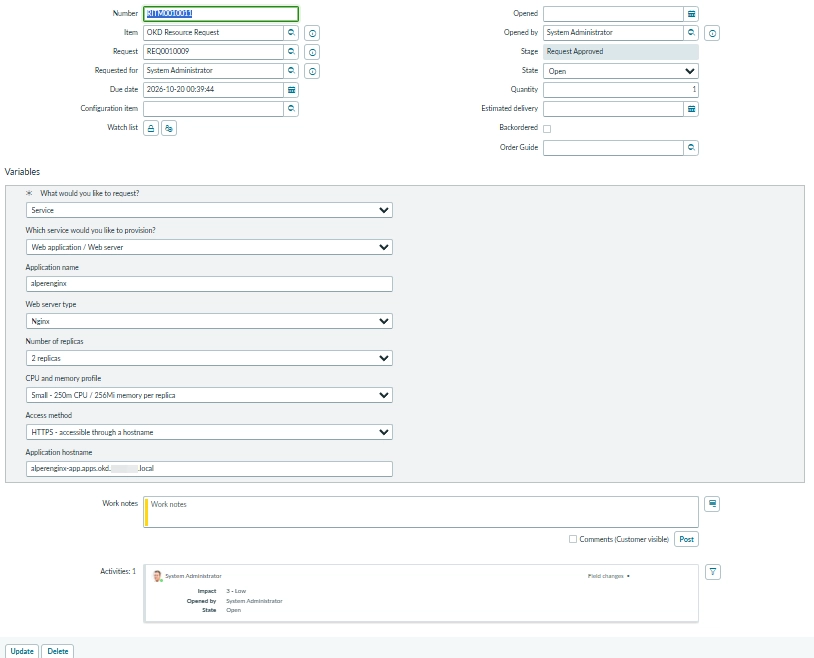The image size is (814, 658).
Task: Post the work note
Action: coord(686,539)
